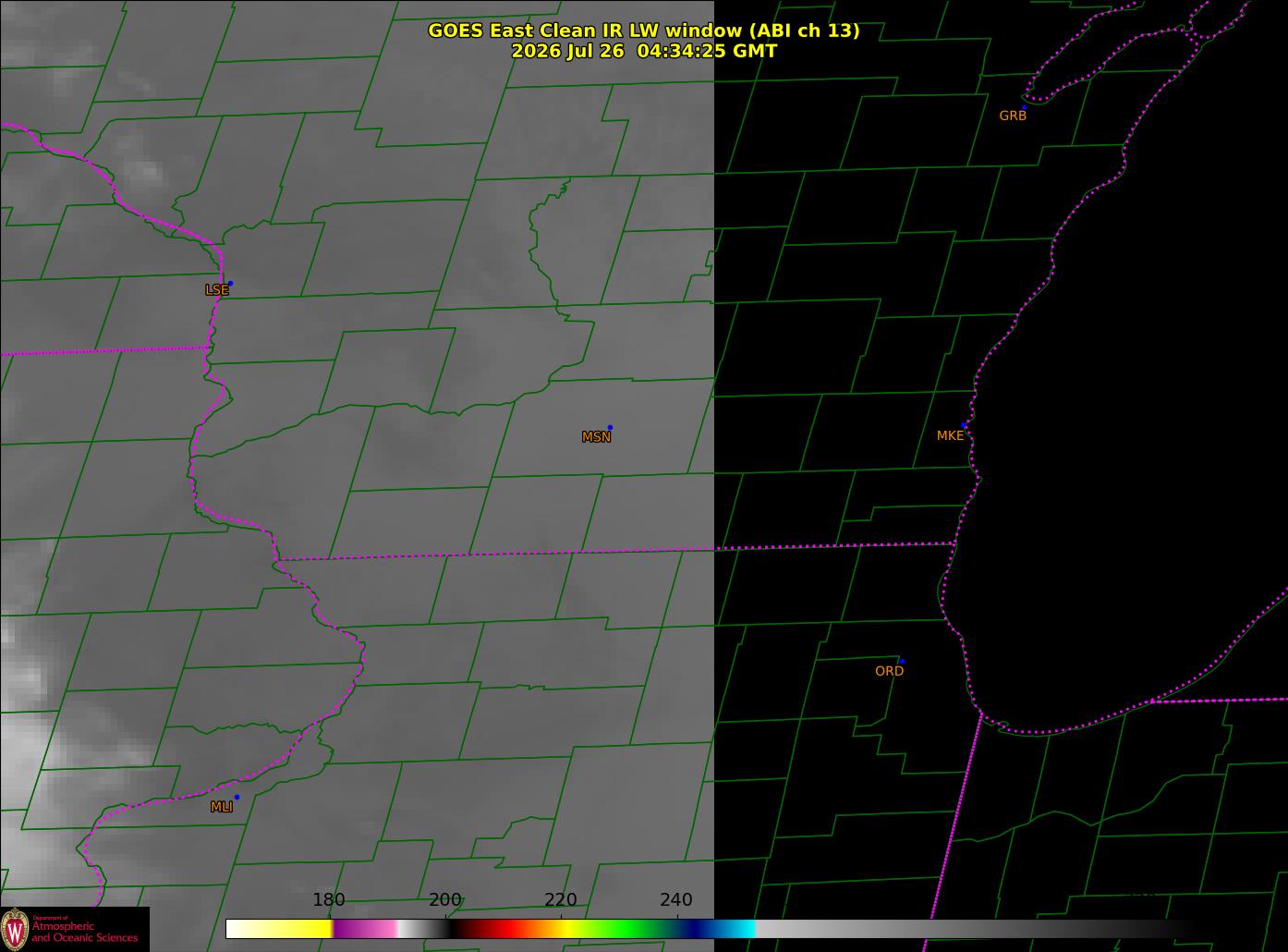Click the ORD station marker
The image size is (1288, 952).
coord(902,661)
